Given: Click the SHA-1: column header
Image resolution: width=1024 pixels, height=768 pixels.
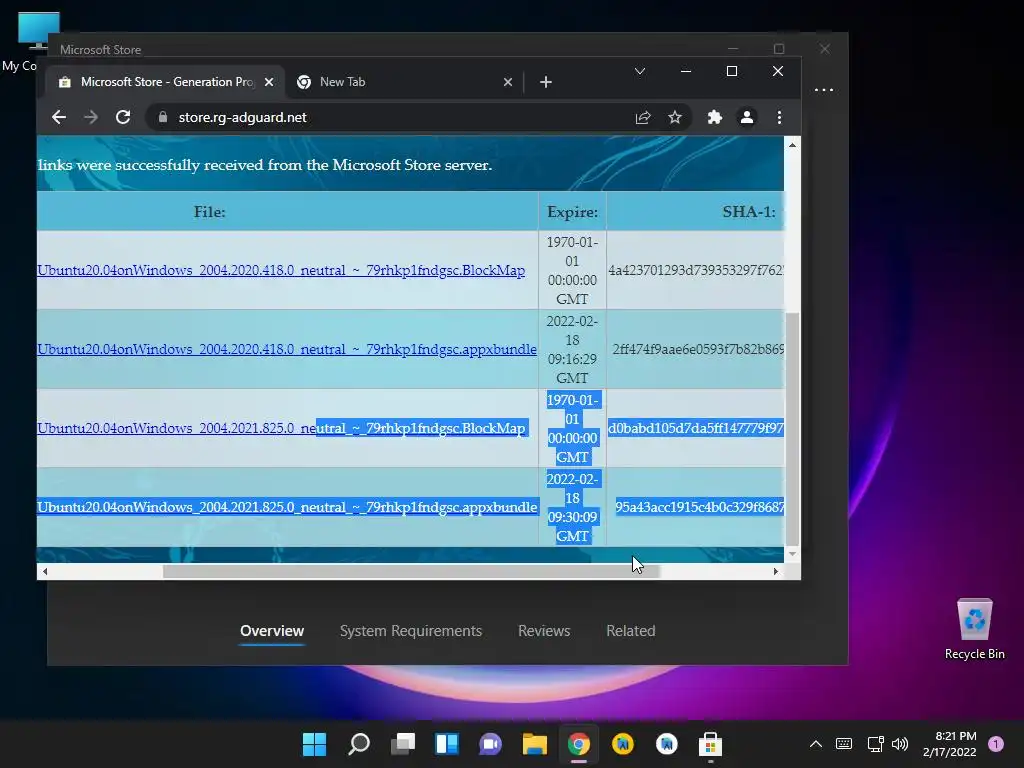Looking at the screenshot, I should point(748,212).
